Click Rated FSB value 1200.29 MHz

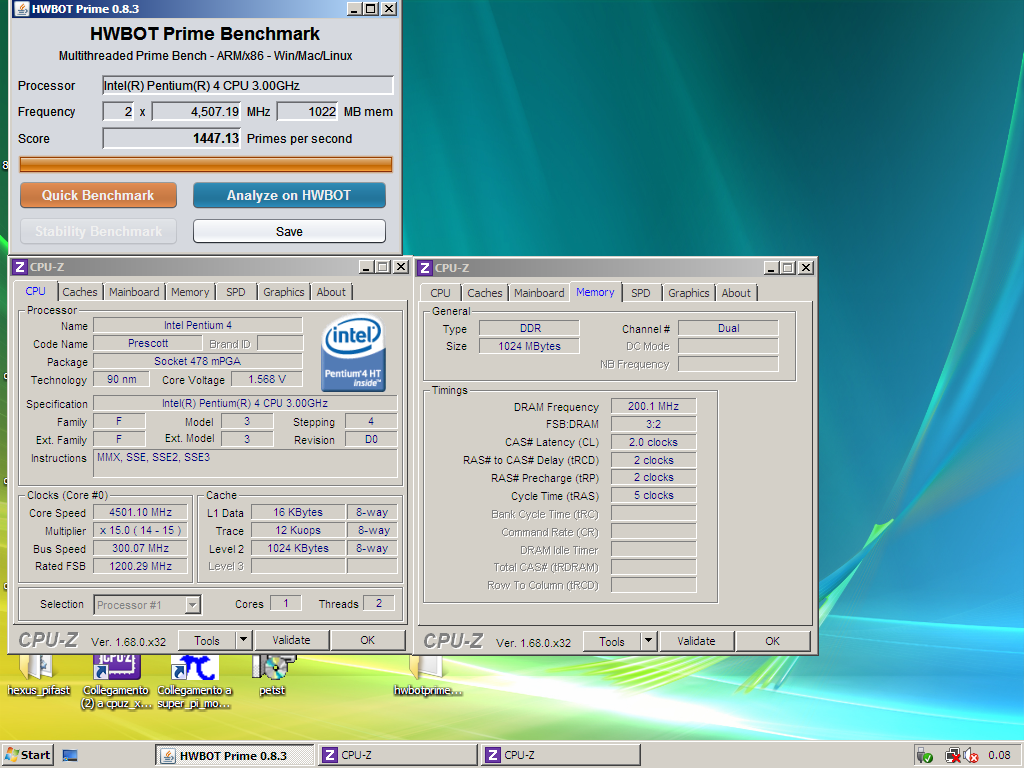140,566
